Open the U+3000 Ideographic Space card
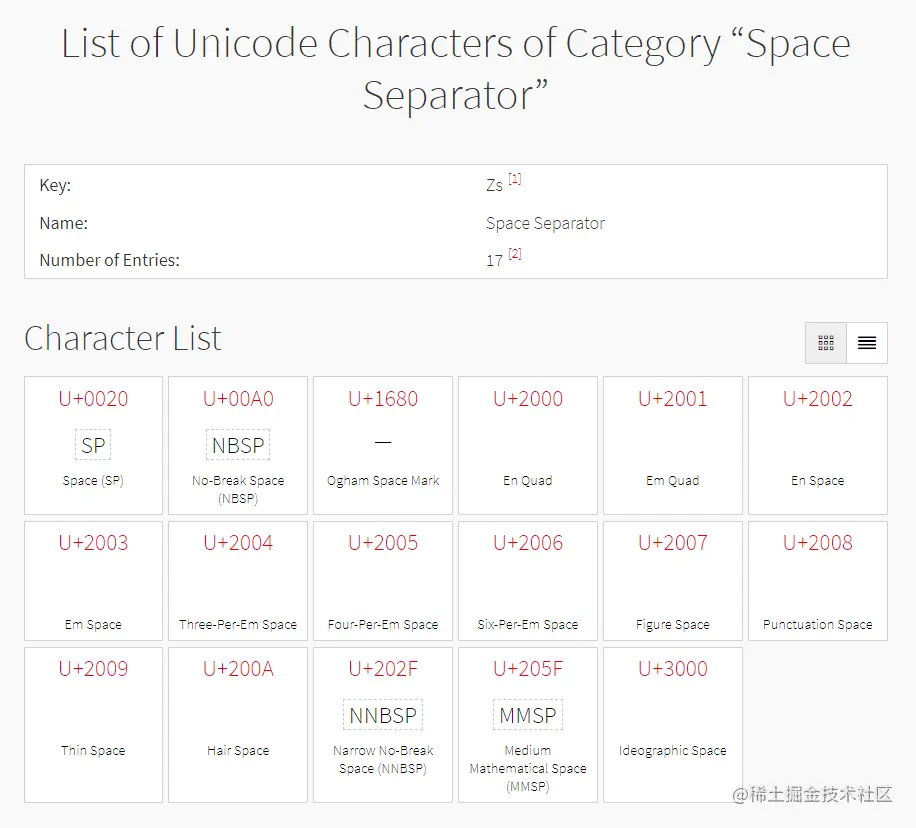This screenshot has height=828, width=916. click(x=672, y=725)
